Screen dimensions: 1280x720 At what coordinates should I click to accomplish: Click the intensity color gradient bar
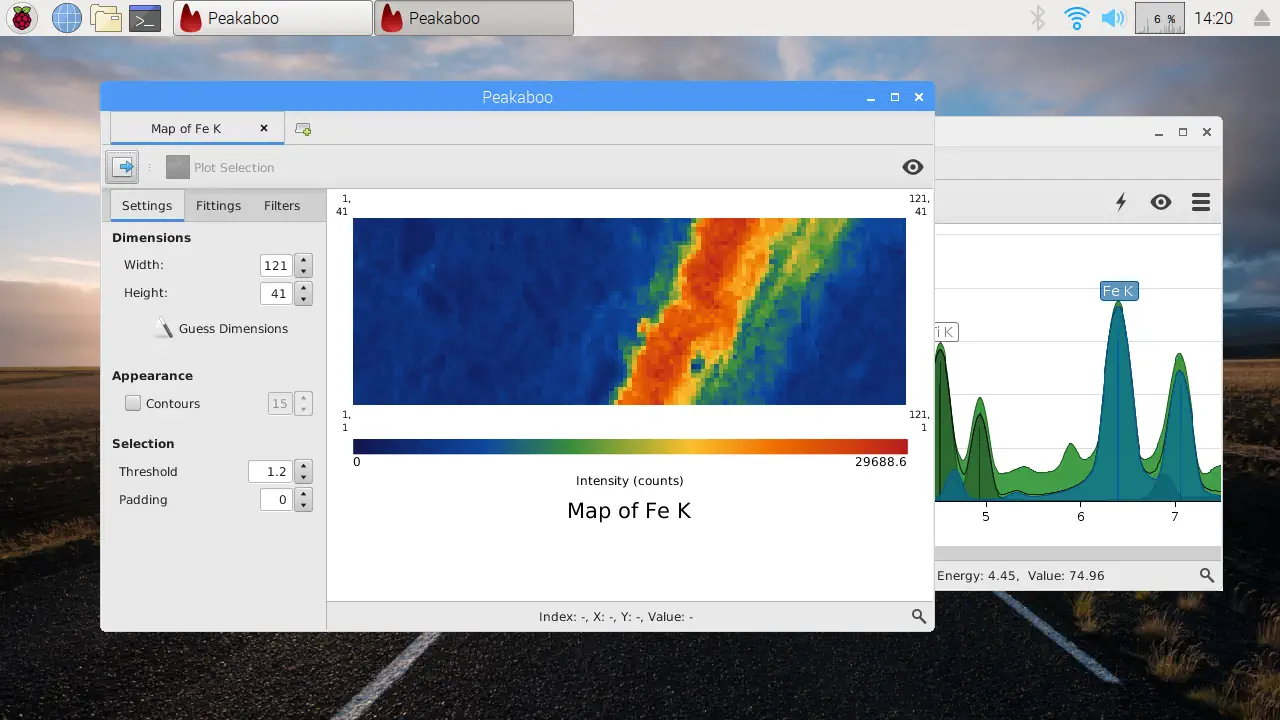pyautogui.click(x=630, y=446)
